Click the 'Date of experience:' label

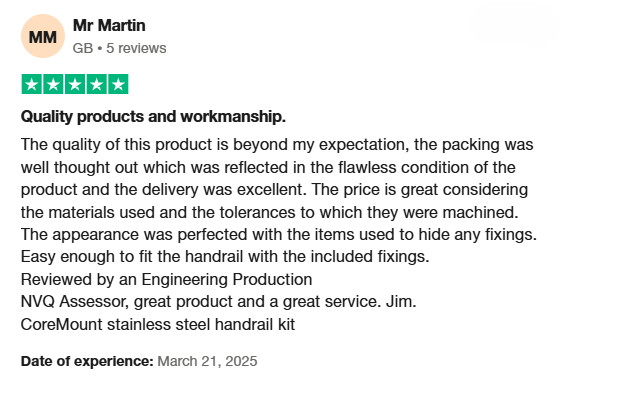pos(87,361)
